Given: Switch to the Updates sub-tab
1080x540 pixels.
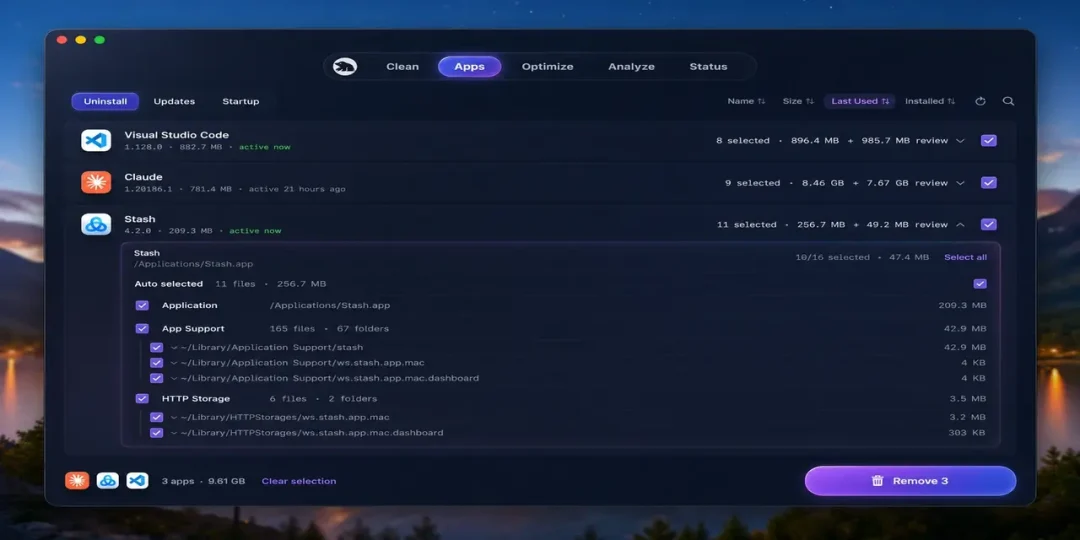Looking at the screenshot, I should pos(174,101).
